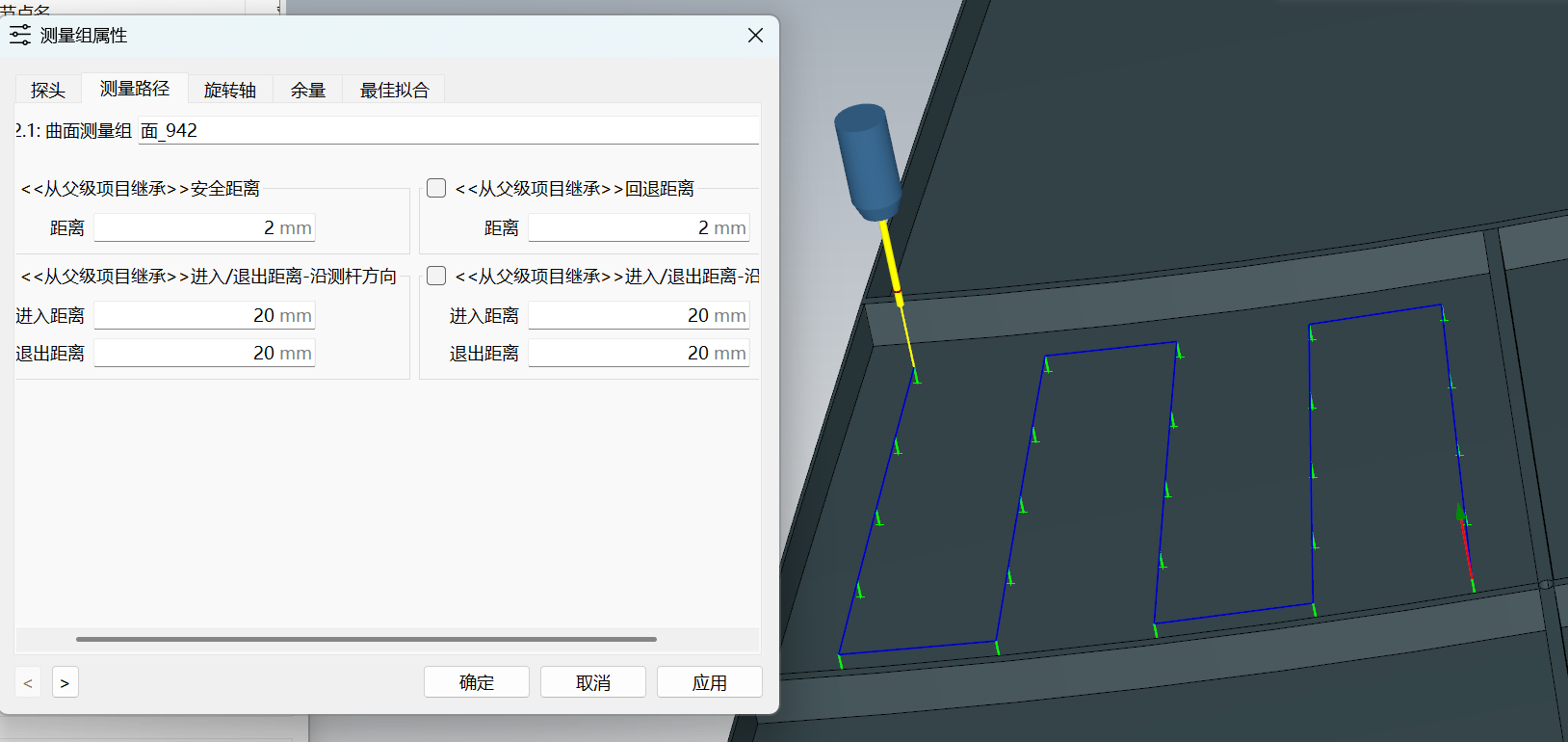Toggle the right-side 进入/退出距离 checkbox
1568x742 pixels.
[436, 276]
